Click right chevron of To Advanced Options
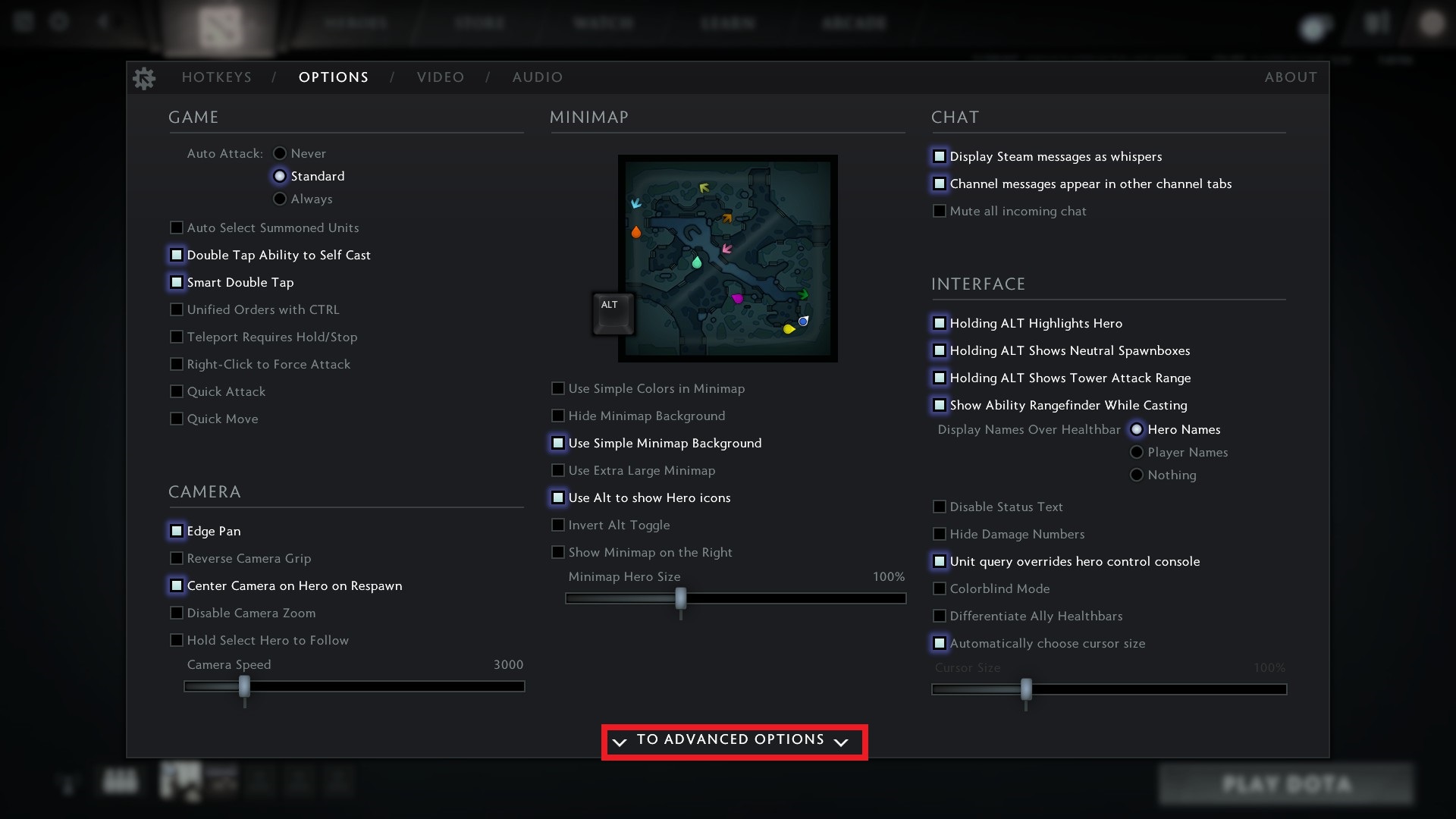 tap(840, 742)
